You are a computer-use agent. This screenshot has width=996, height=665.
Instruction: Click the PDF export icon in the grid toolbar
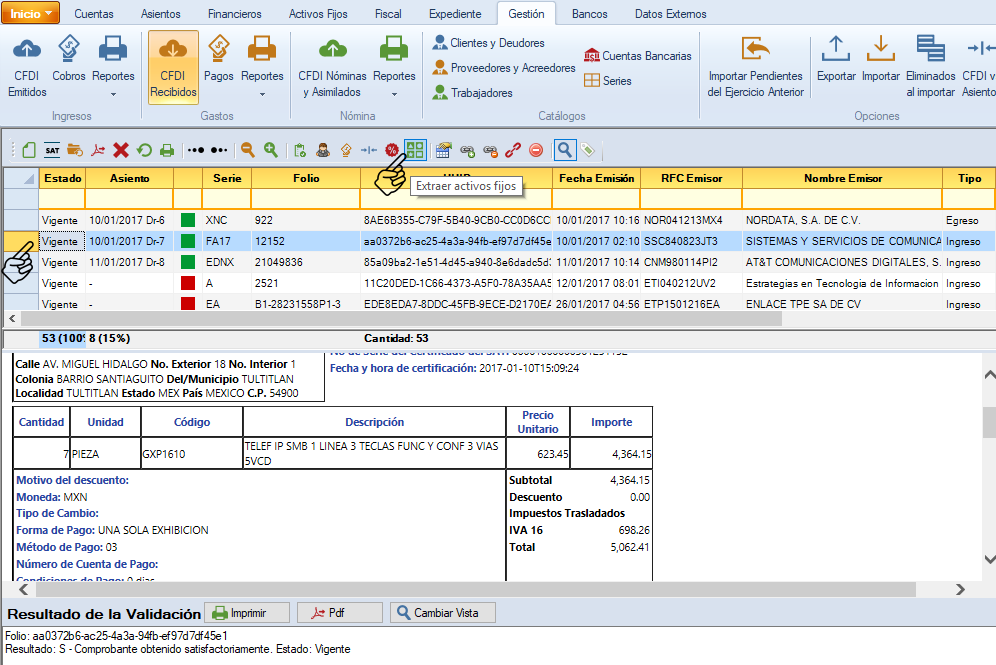pyautogui.click(x=98, y=151)
